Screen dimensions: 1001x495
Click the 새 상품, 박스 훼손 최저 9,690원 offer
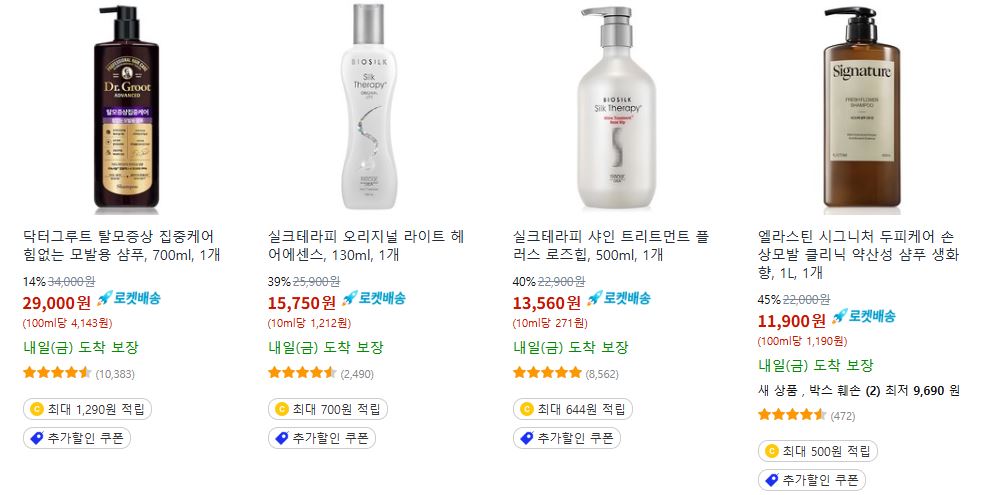[x=859, y=391]
